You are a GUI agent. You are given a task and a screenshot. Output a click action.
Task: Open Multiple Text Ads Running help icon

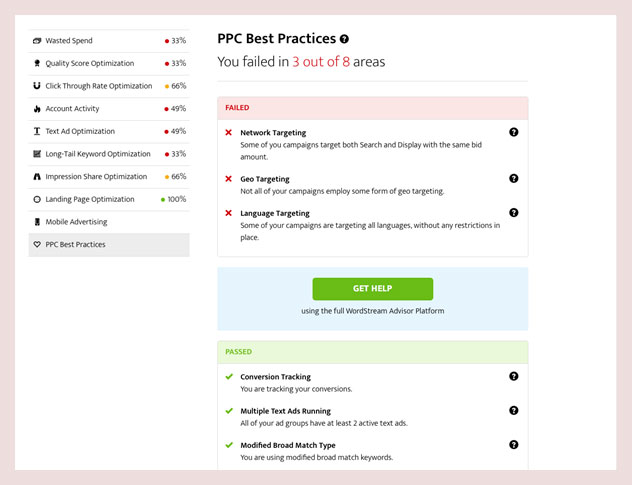(514, 410)
